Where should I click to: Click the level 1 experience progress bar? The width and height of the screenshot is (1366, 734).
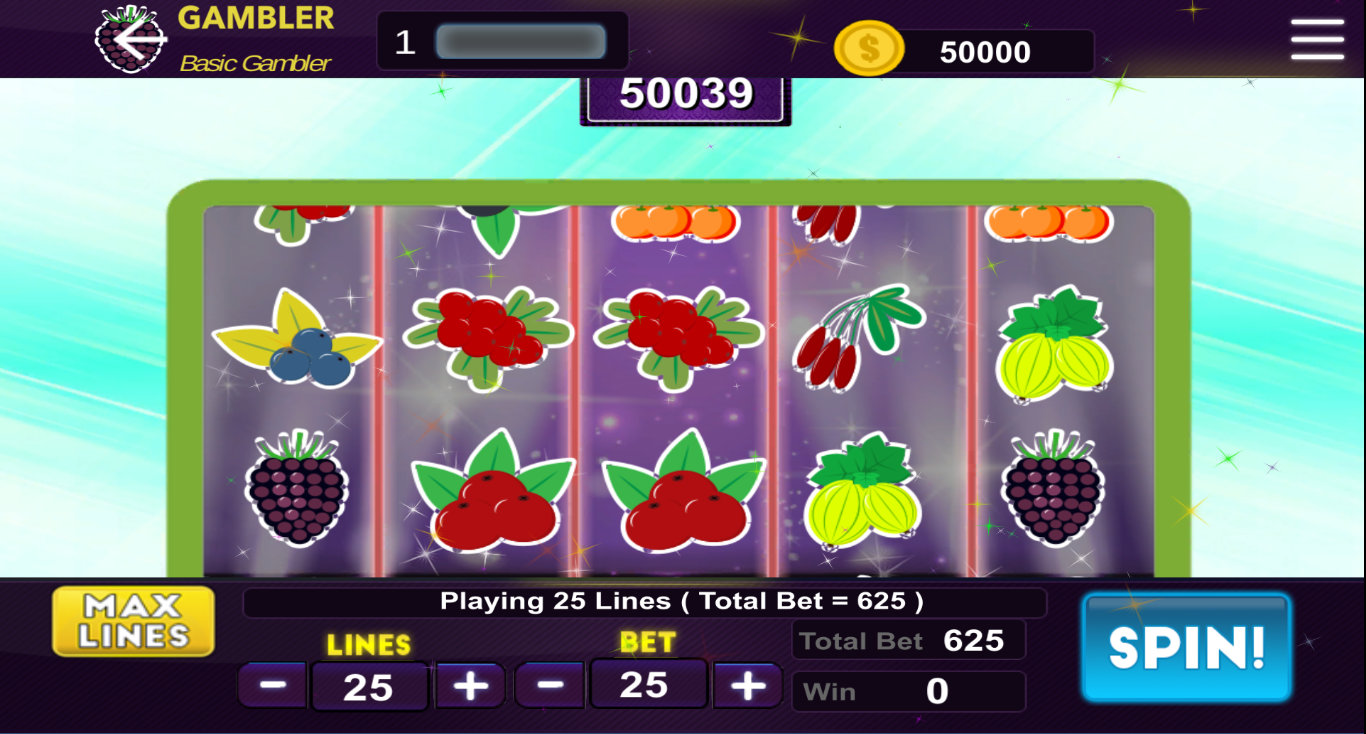(x=521, y=42)
